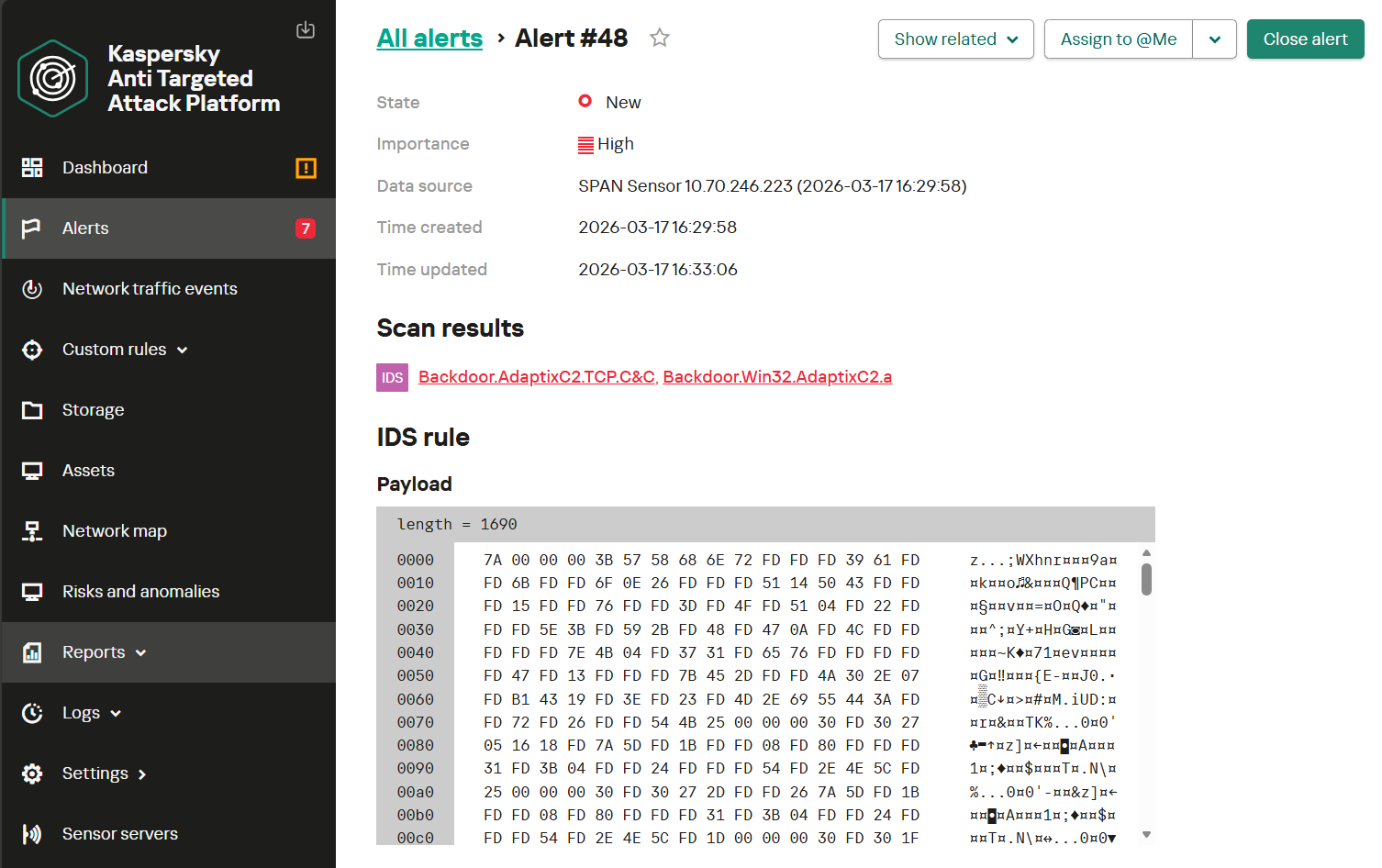Click the Storage folder icon
Viewport: 1382px width, 868px height.
pos(32,410)
